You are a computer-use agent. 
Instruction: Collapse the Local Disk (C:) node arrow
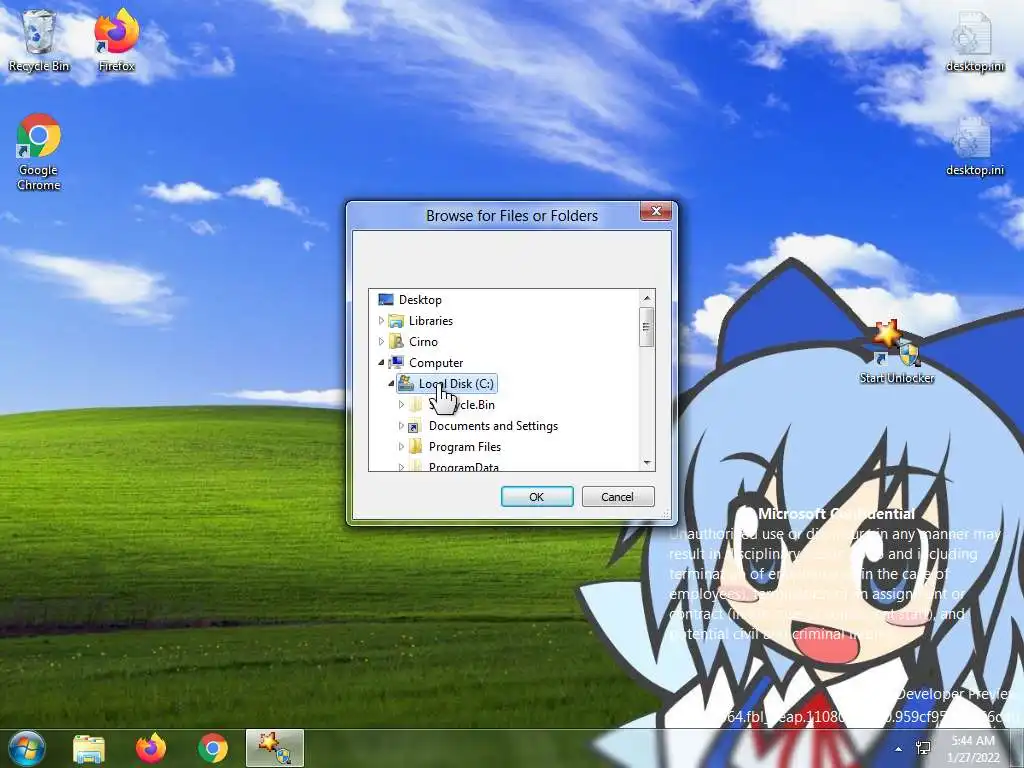tap(391, 383)
